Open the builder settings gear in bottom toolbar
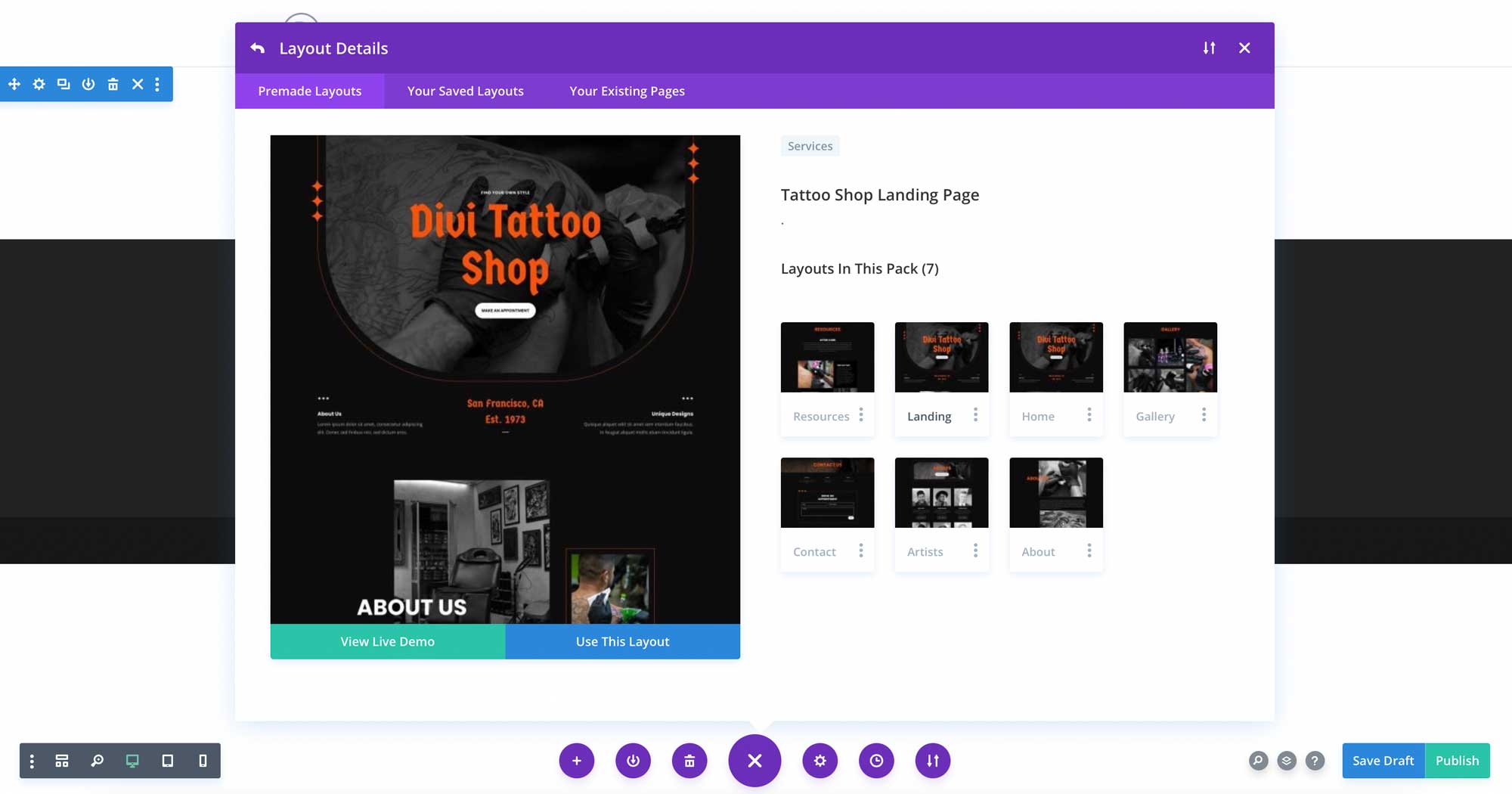Viewport: 1512px width, 794px height. [820, 761]
